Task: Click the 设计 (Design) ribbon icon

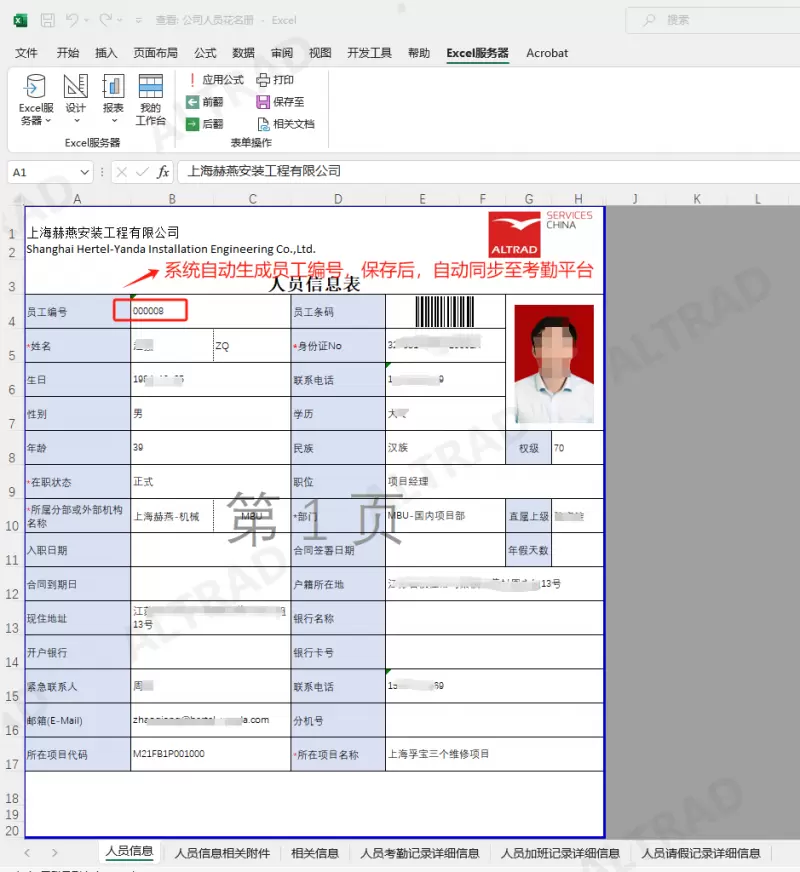Action: (76, 96)
